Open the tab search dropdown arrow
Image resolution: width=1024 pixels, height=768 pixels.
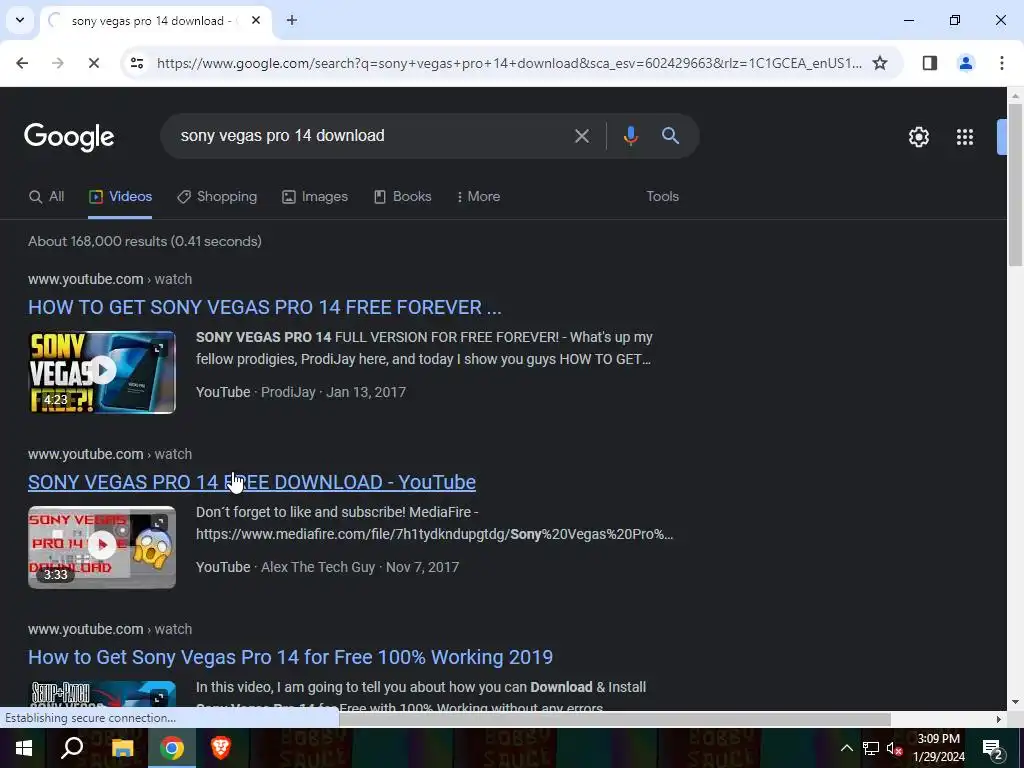click(x=20, y=20)
